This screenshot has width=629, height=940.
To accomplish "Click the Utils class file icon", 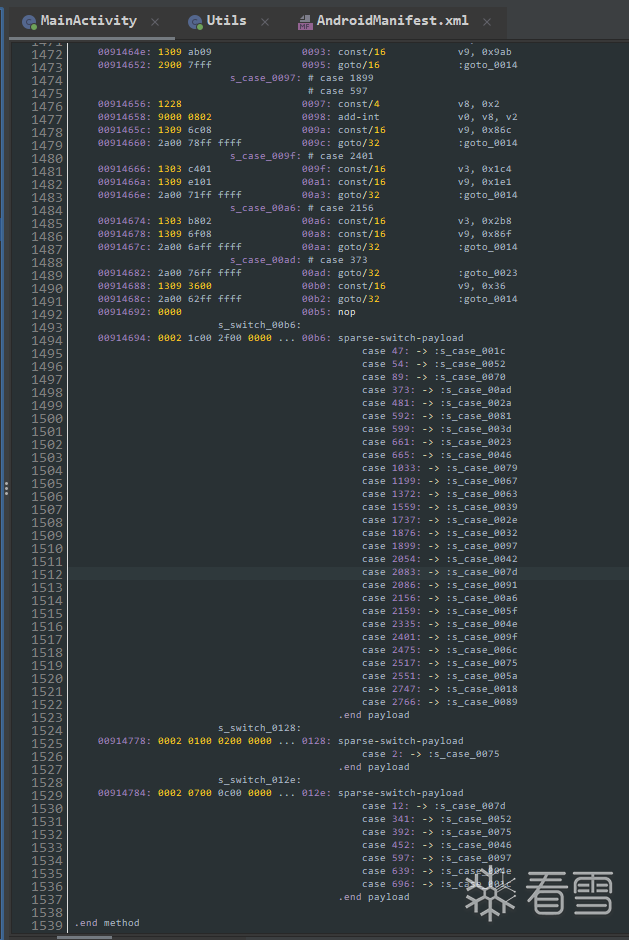I will [x=194, y=21].
